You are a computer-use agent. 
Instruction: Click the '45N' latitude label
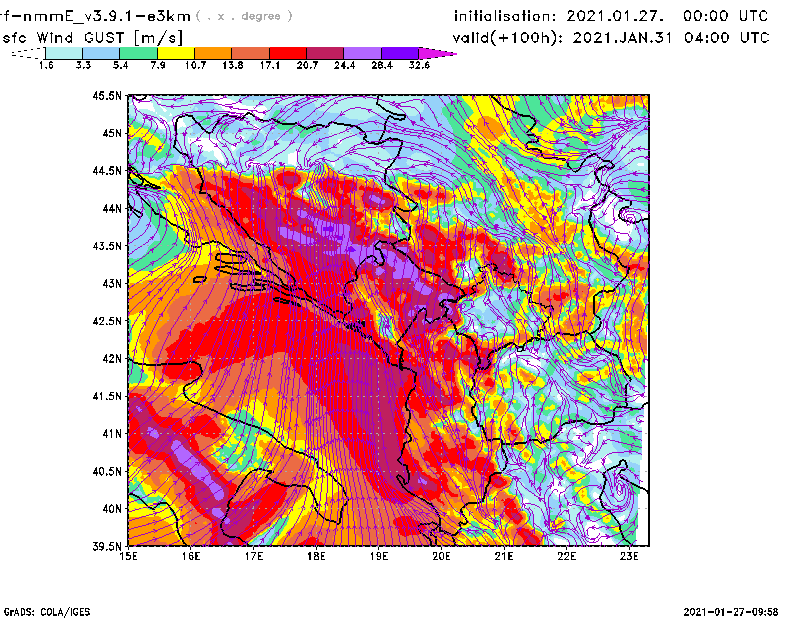(112, 133)
